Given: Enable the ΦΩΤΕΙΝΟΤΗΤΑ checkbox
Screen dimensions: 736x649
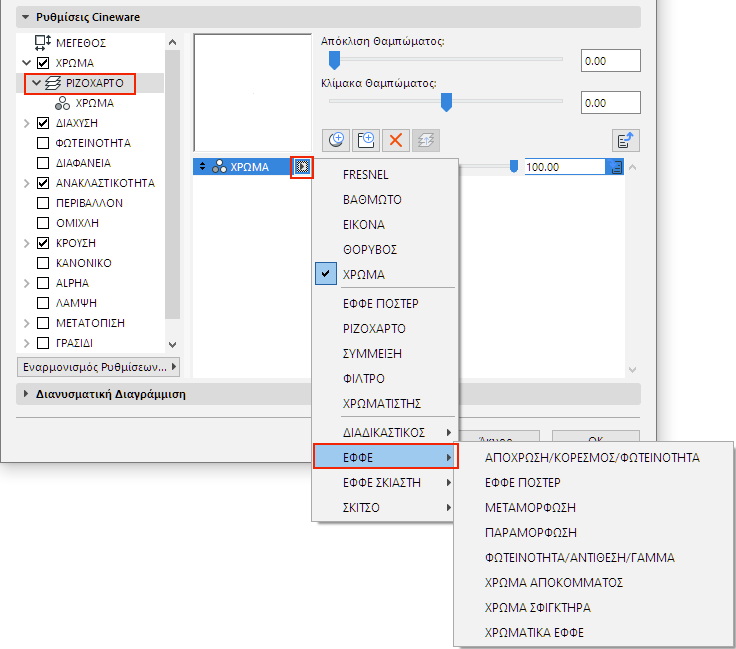Looking at the screenshot, I should [43, 143].
